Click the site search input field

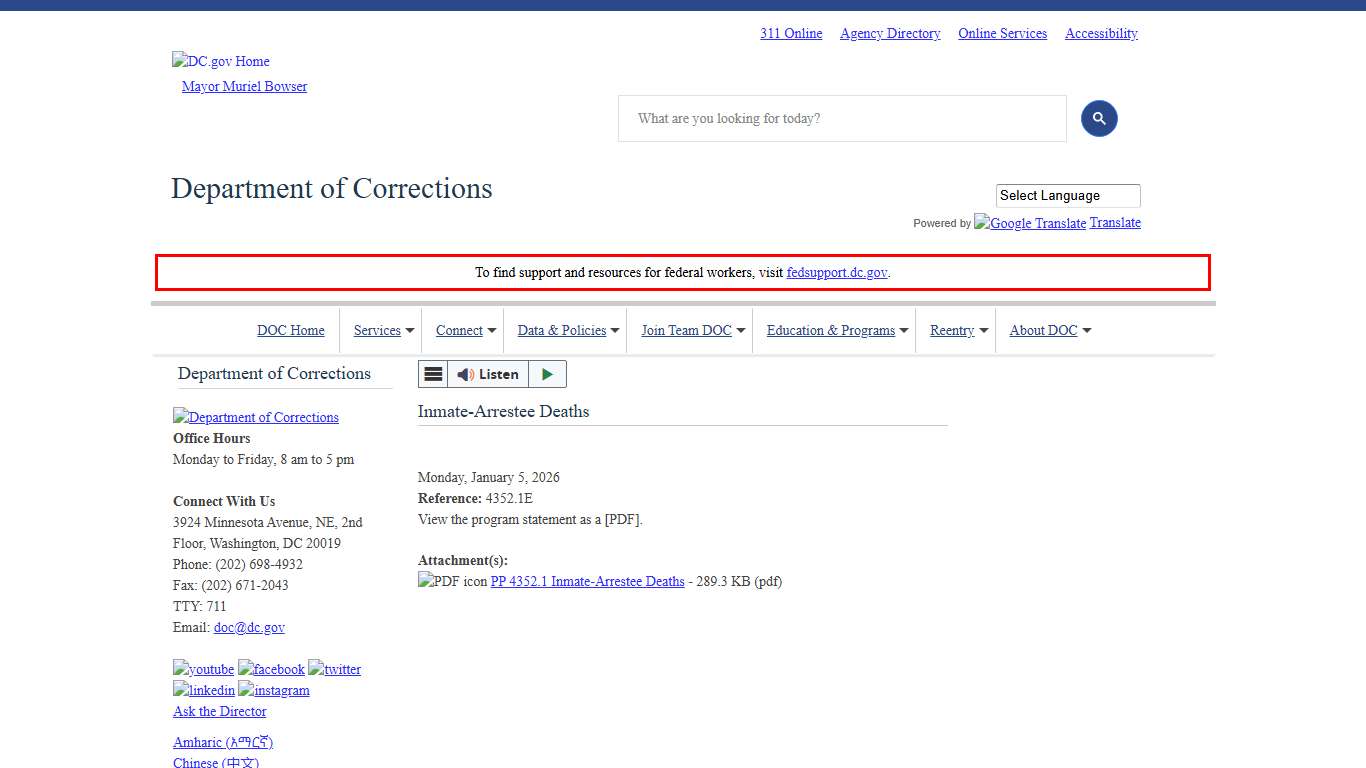pos(842,118)
